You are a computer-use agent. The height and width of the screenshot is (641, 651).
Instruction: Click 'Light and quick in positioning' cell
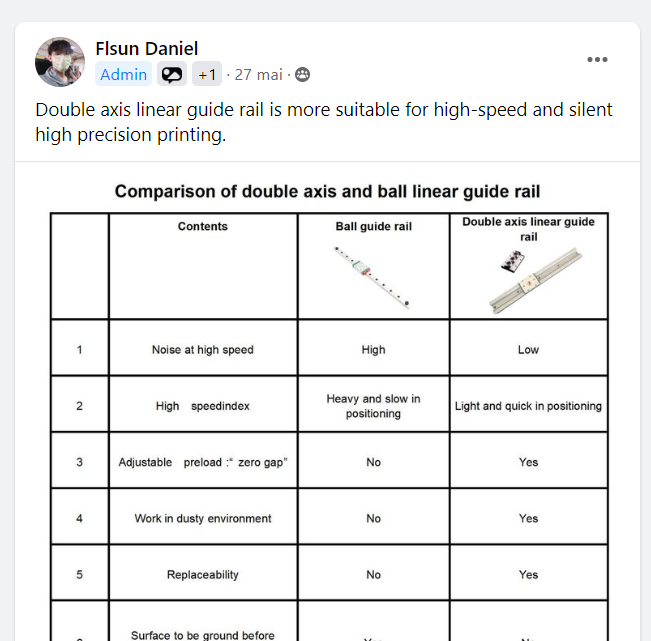tap(528, 406)
